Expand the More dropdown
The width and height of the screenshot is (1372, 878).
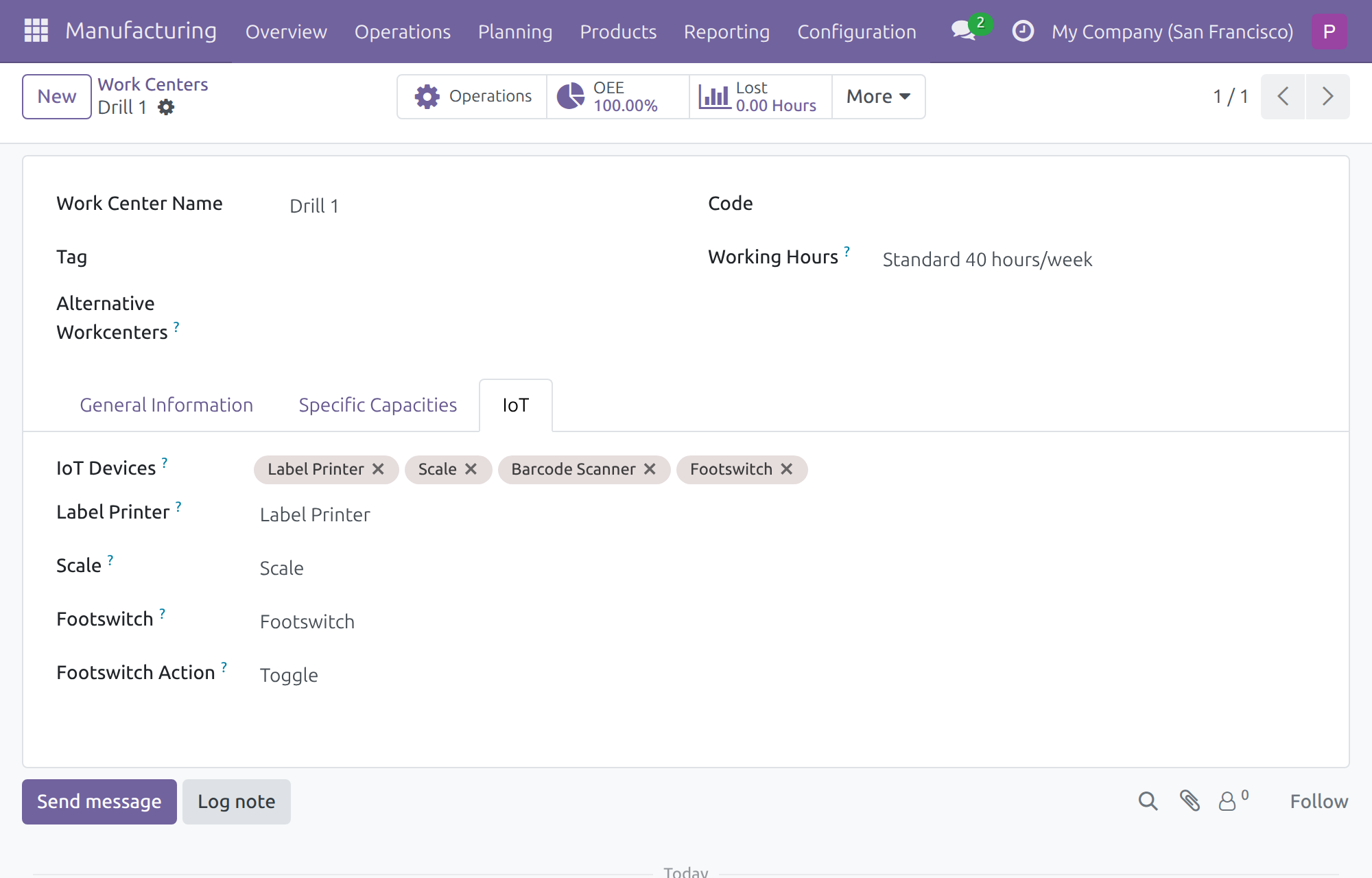tap(879, 97)
